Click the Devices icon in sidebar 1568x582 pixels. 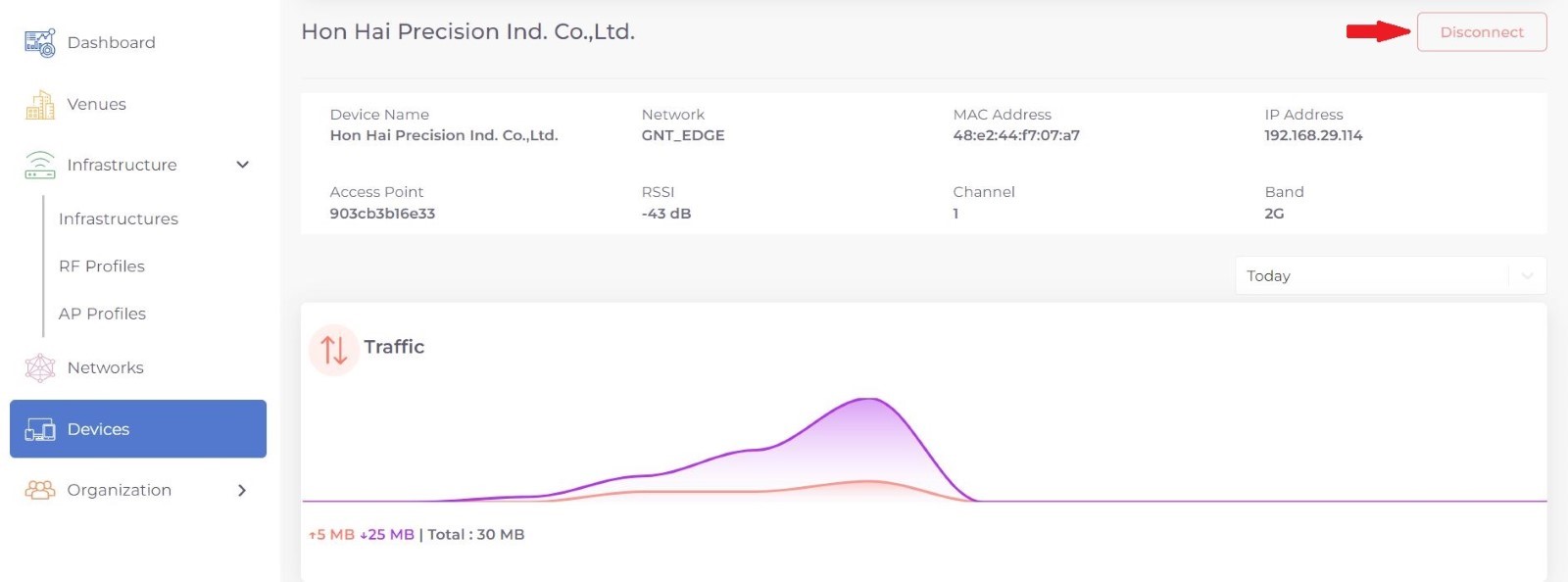point(39,429)
